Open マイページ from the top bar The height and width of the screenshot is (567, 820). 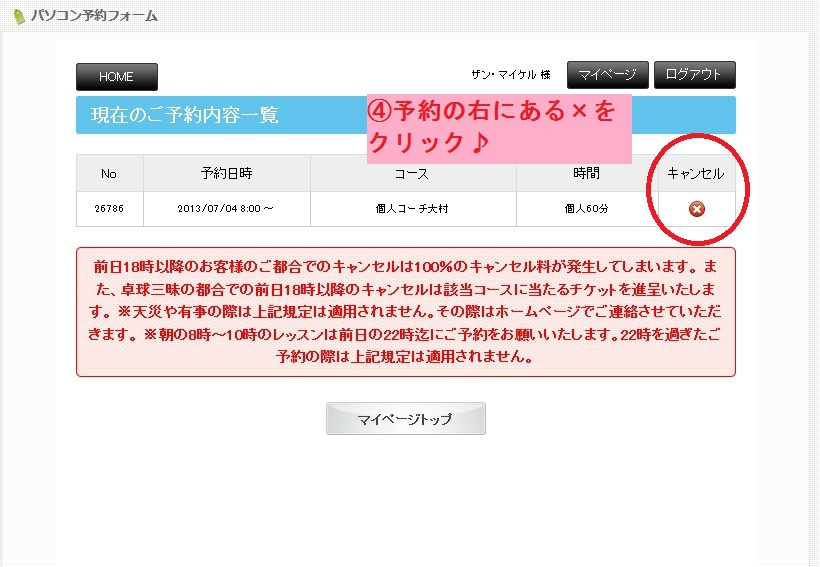point(608,75)
